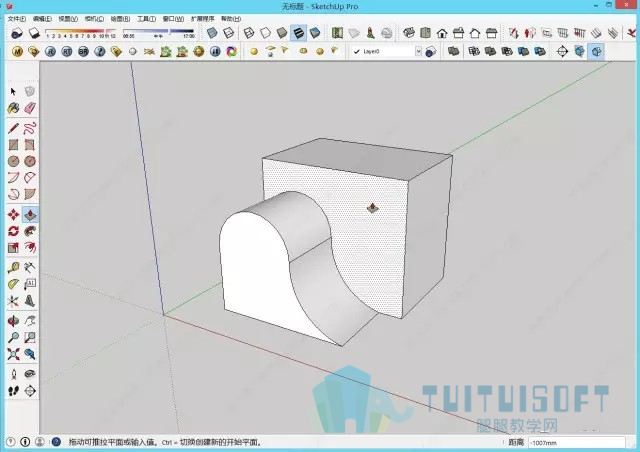Open the 帮助(H) menu
The height and width of the screenshot is (452, 640).
(x=231, y=19)
